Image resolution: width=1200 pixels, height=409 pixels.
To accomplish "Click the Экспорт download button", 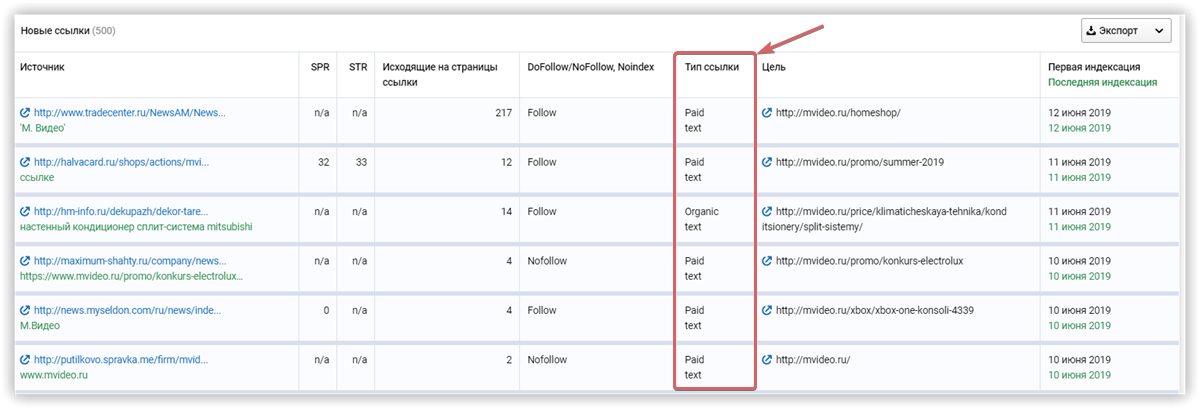I will (1116, 31).
